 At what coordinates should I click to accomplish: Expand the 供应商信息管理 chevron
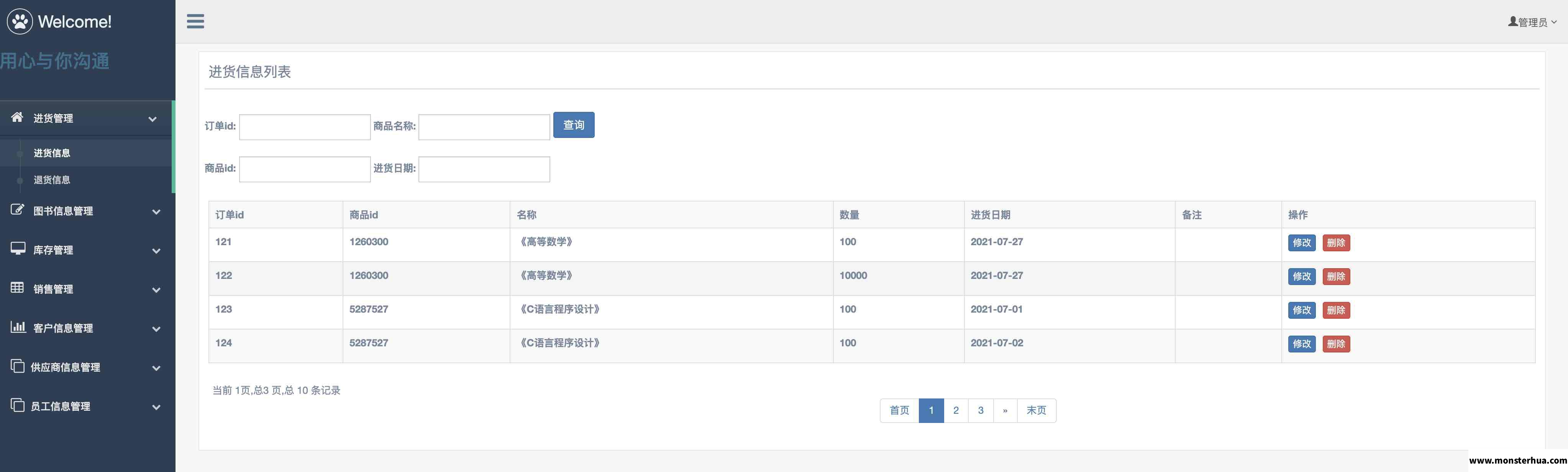tap(156, 368)
